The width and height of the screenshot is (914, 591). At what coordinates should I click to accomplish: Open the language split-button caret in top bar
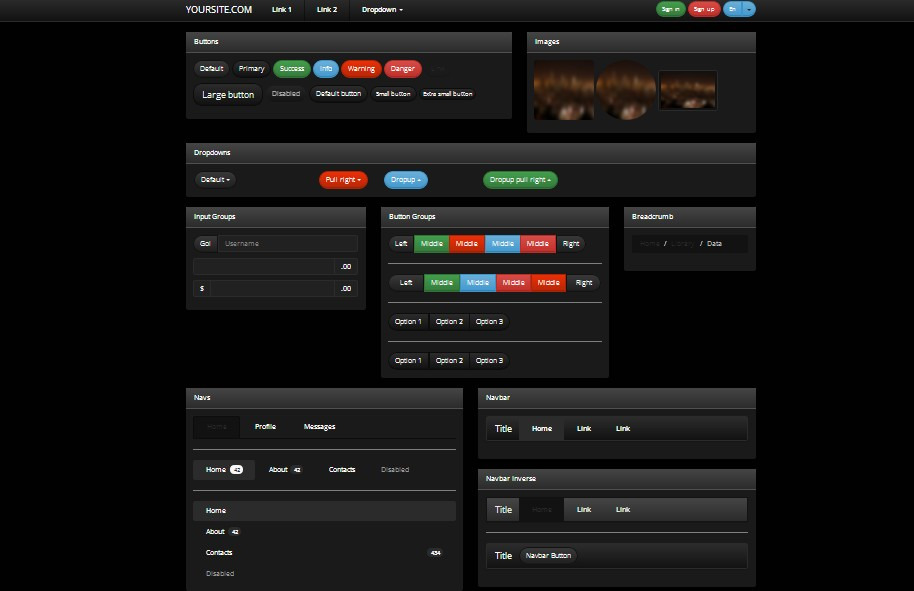coord(750,9)
